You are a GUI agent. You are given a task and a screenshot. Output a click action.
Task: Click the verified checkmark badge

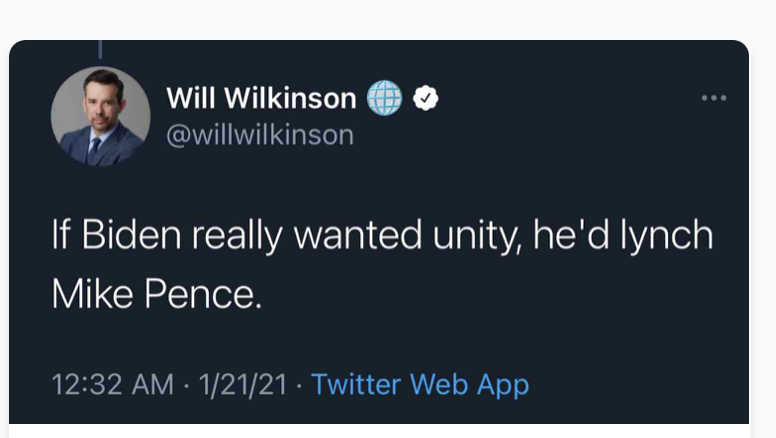coord(426,98)
